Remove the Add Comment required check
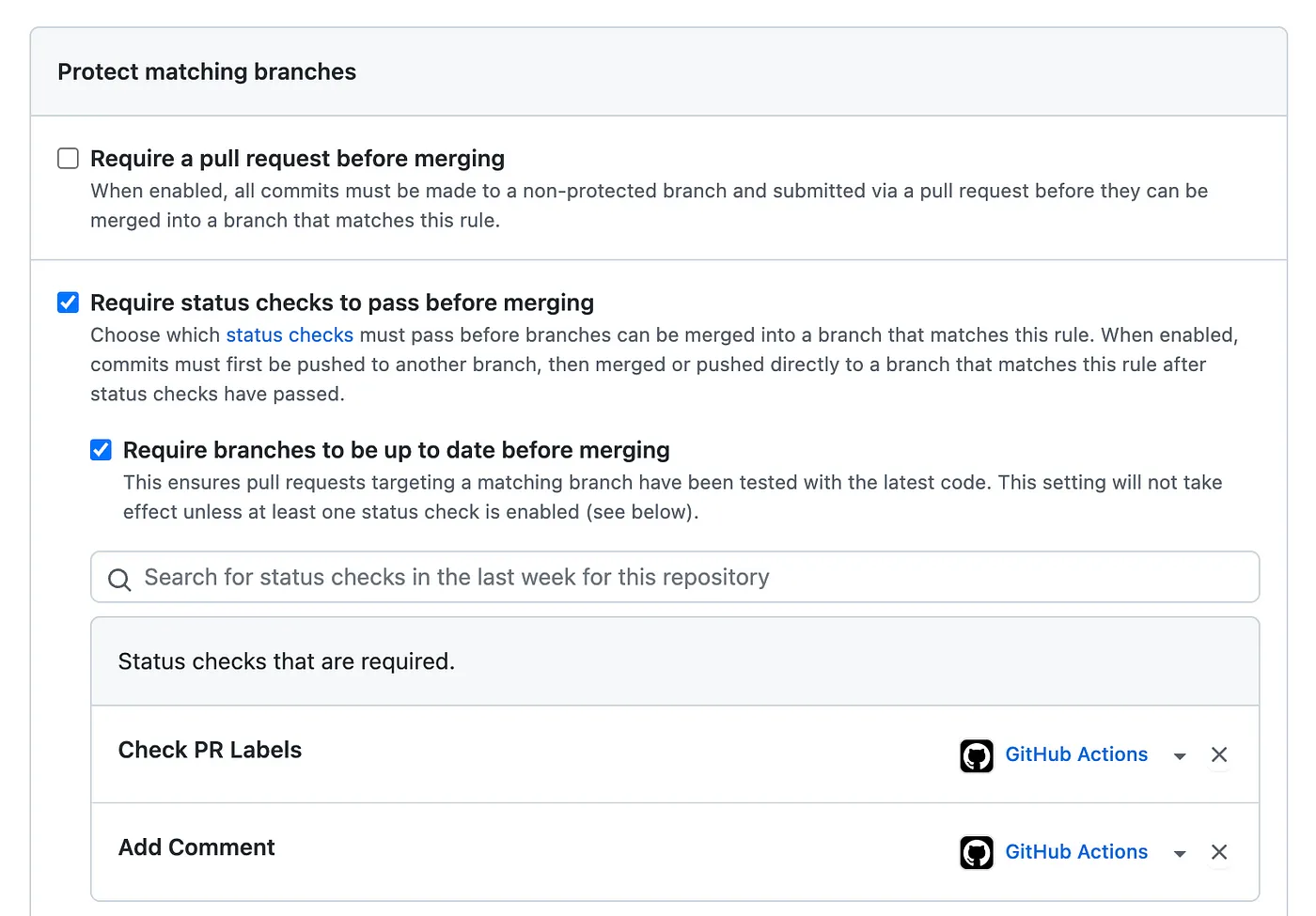This screenshot has width=1316, height=916. point(1219,852)
